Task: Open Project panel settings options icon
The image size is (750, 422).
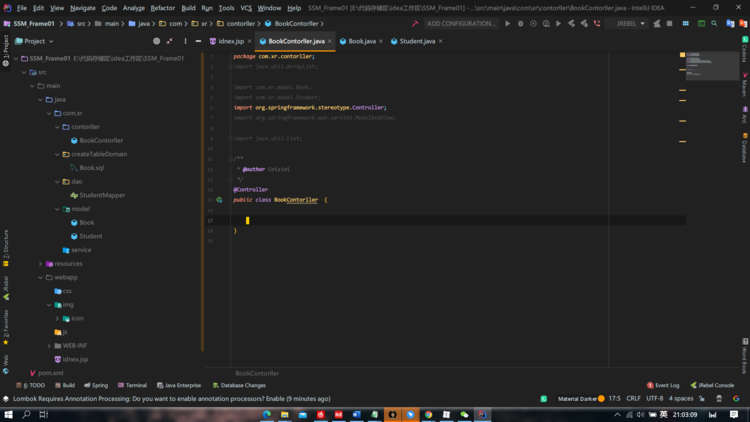Action: click(186, 41)
